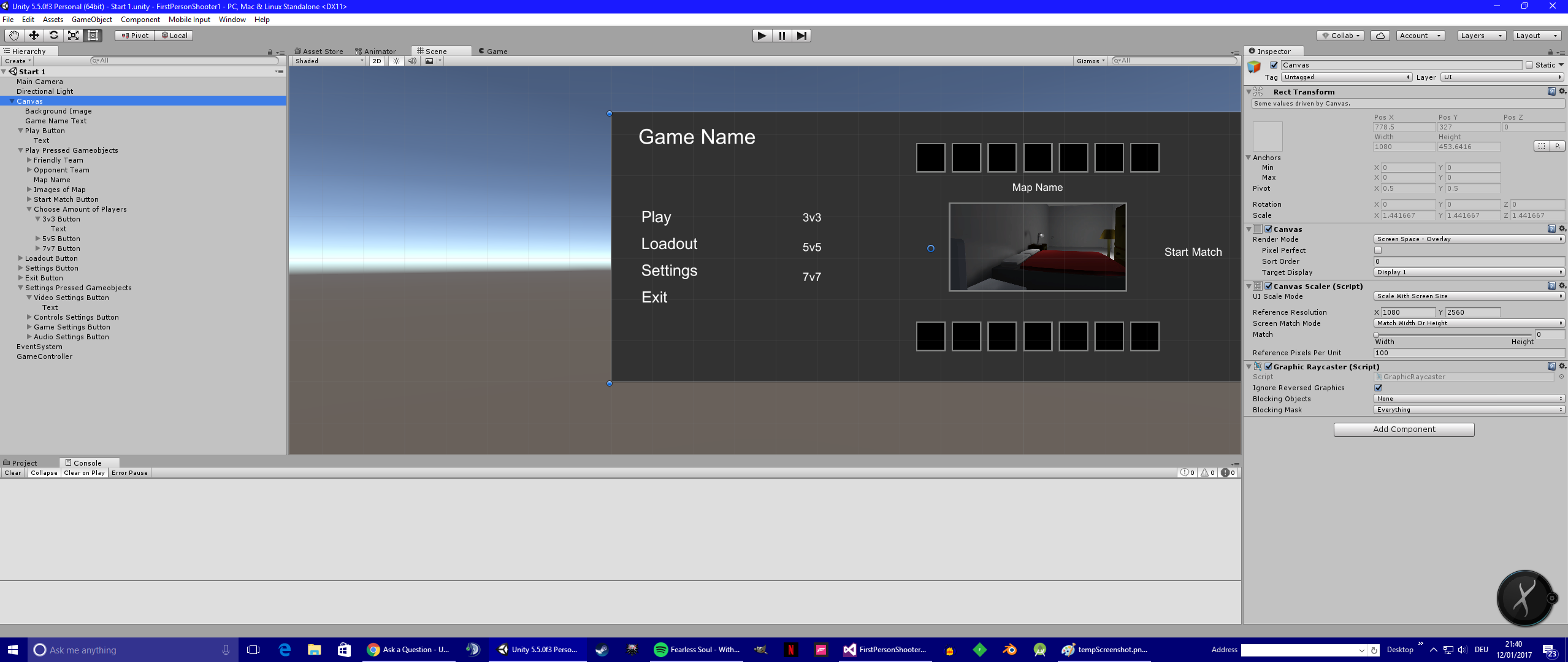This screenshot has width=1568, height=662.
Task: Select the Rect Transform tool
Action: 93,36
